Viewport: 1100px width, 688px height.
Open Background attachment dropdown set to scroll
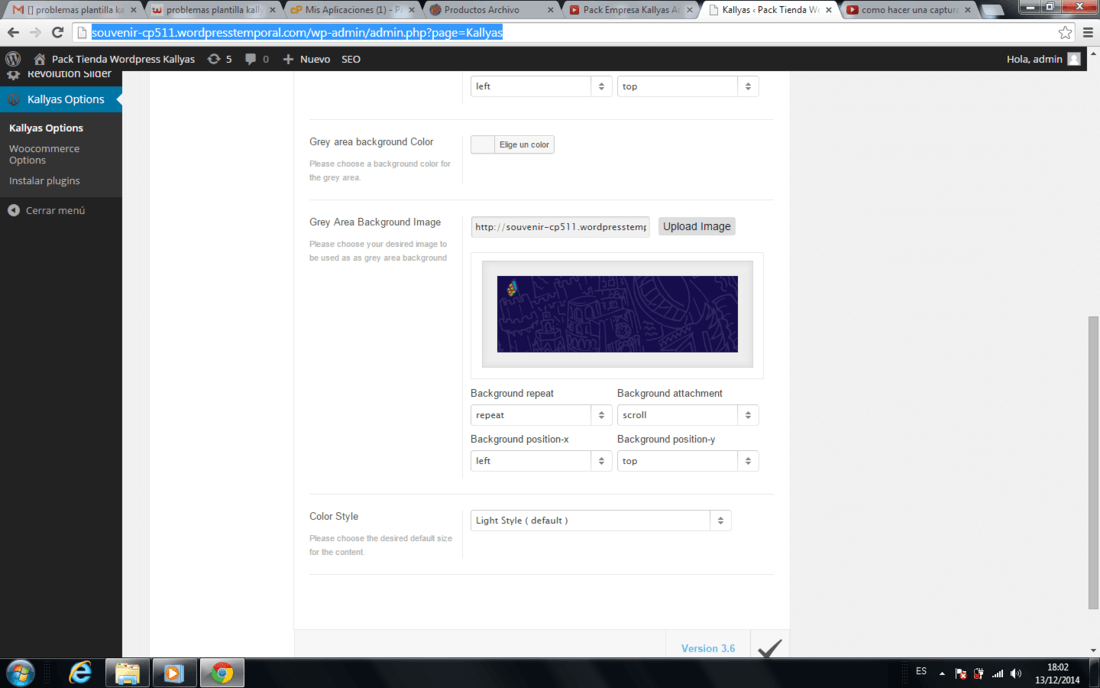pyautogui.click(x=688, y=415)
